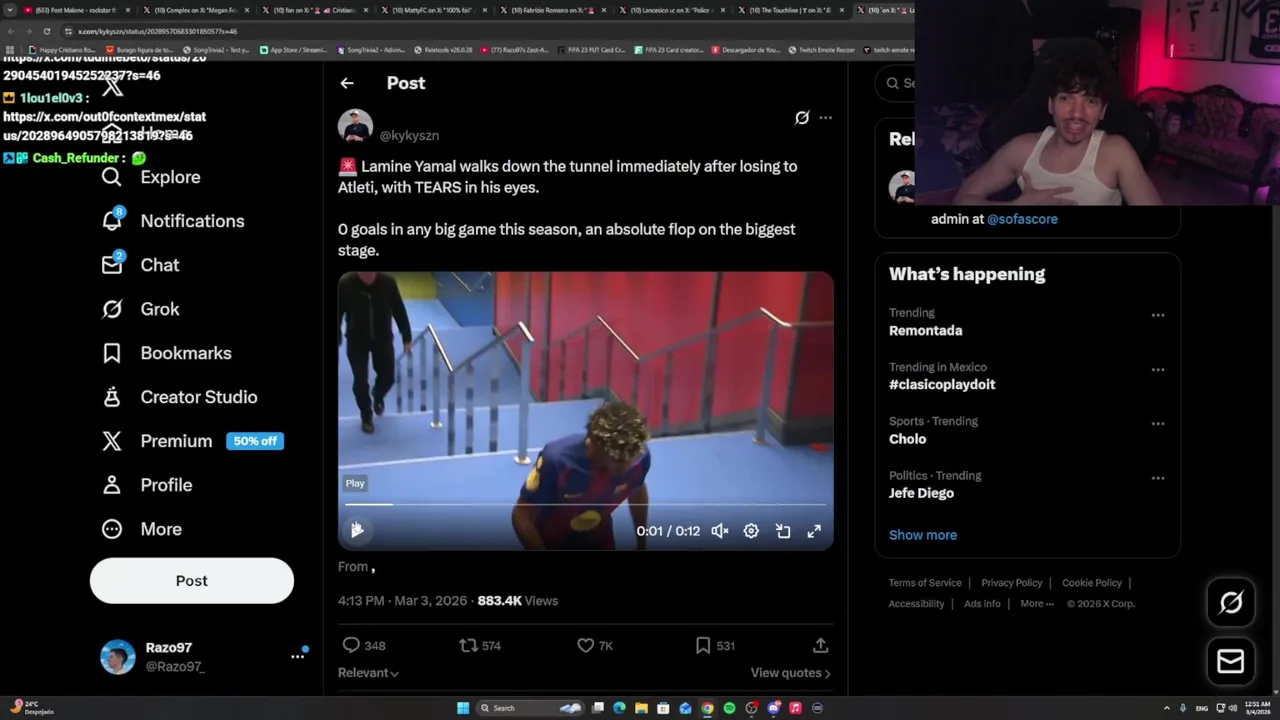Expand the More footer menu

(x=1037, y=604)
